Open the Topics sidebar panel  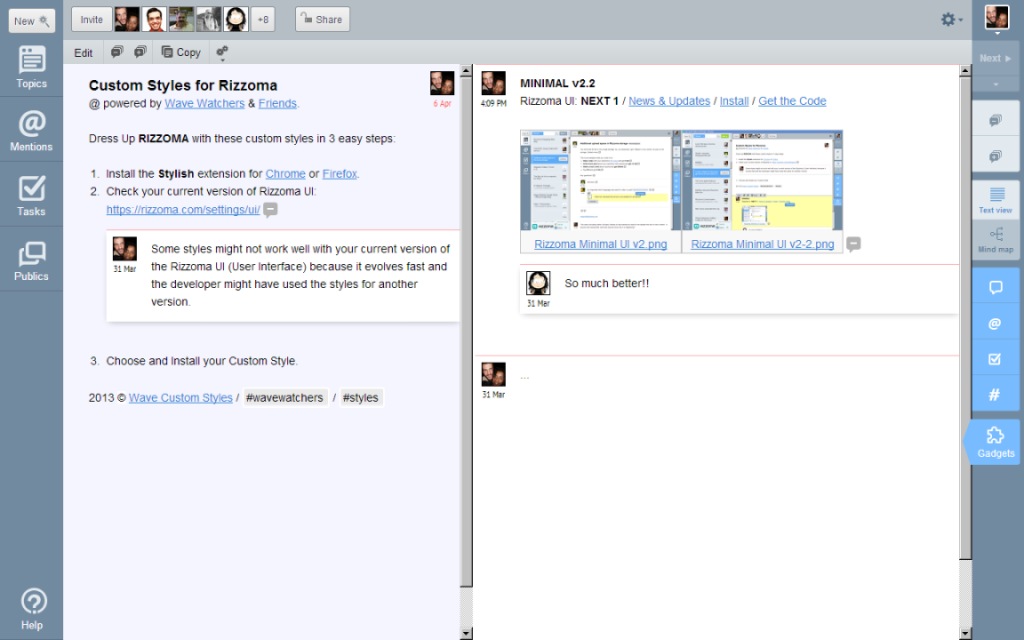click(31, 67)
